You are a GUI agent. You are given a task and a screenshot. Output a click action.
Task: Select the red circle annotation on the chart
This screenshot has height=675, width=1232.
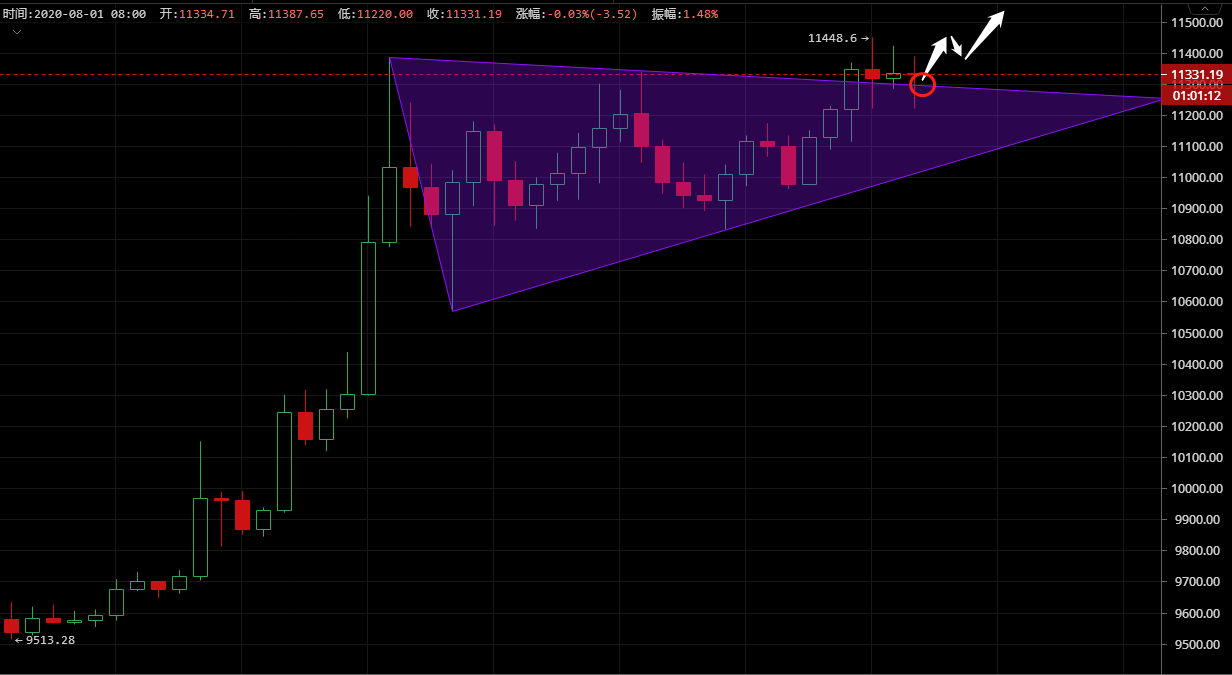coord(922,85)
